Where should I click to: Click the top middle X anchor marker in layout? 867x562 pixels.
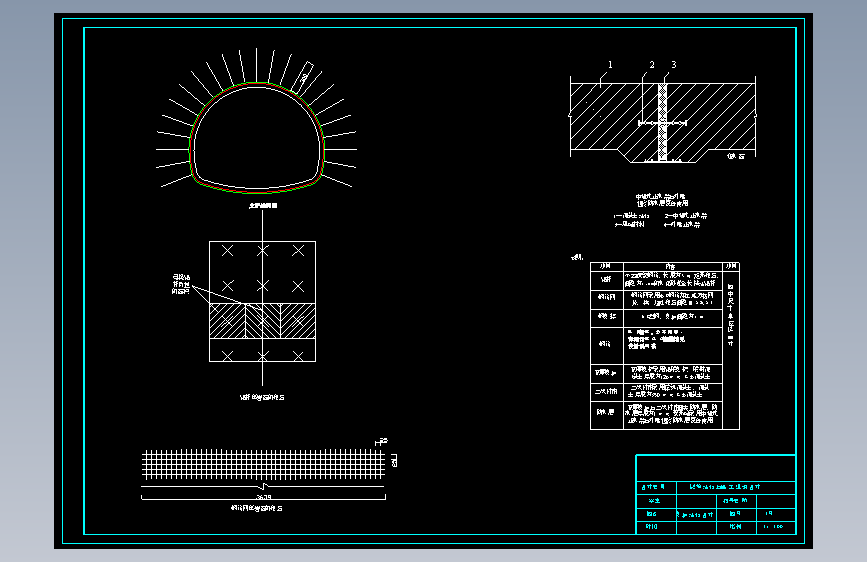click(263, 251)
